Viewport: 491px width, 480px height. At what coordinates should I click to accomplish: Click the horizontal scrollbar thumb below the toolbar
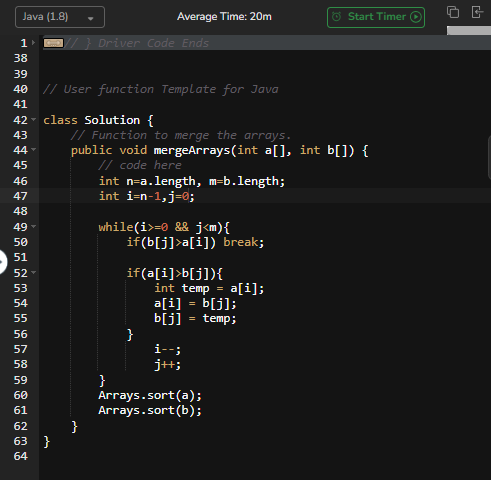click(469, 31)
